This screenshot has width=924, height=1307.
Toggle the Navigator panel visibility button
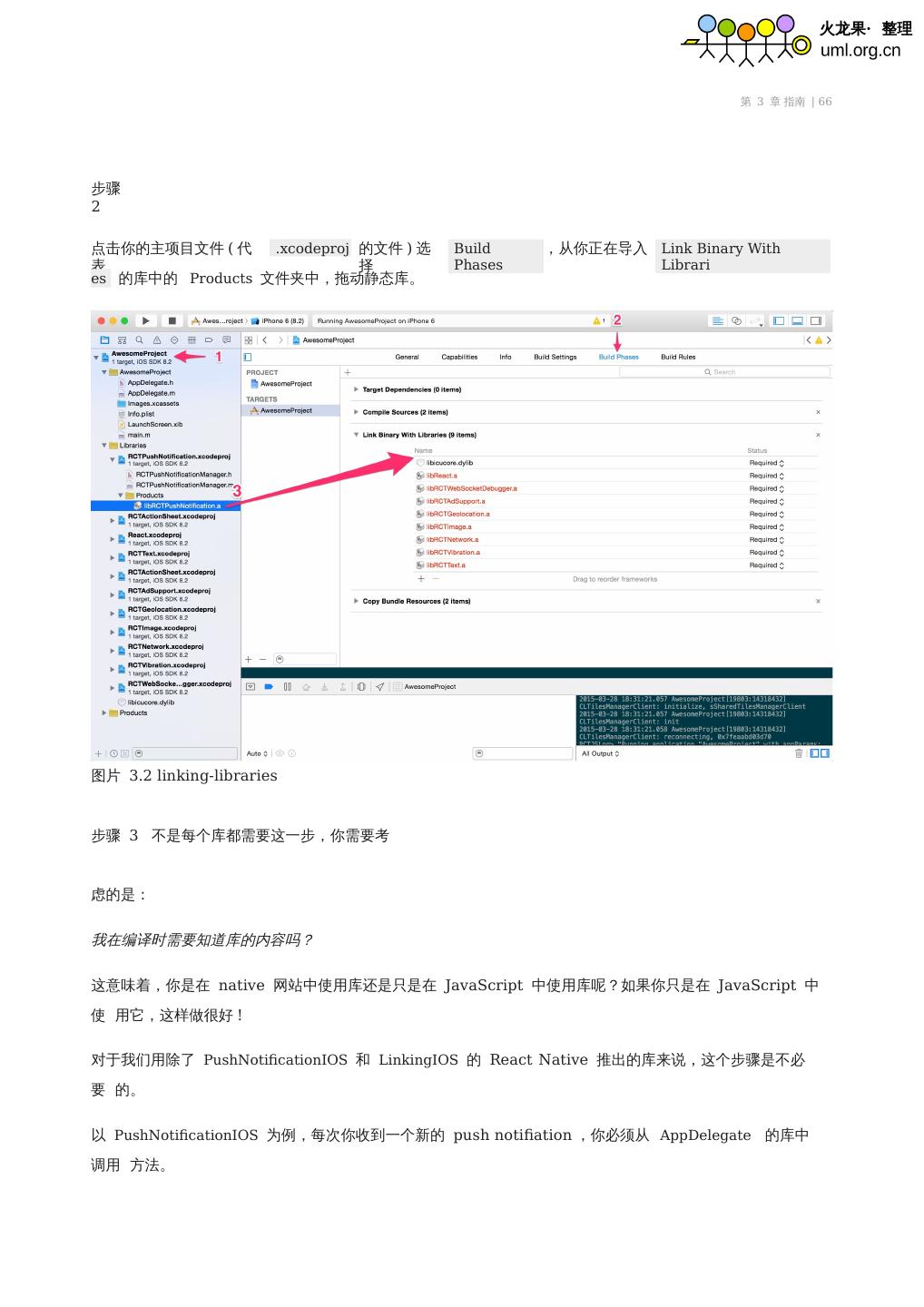click(779, 320)
